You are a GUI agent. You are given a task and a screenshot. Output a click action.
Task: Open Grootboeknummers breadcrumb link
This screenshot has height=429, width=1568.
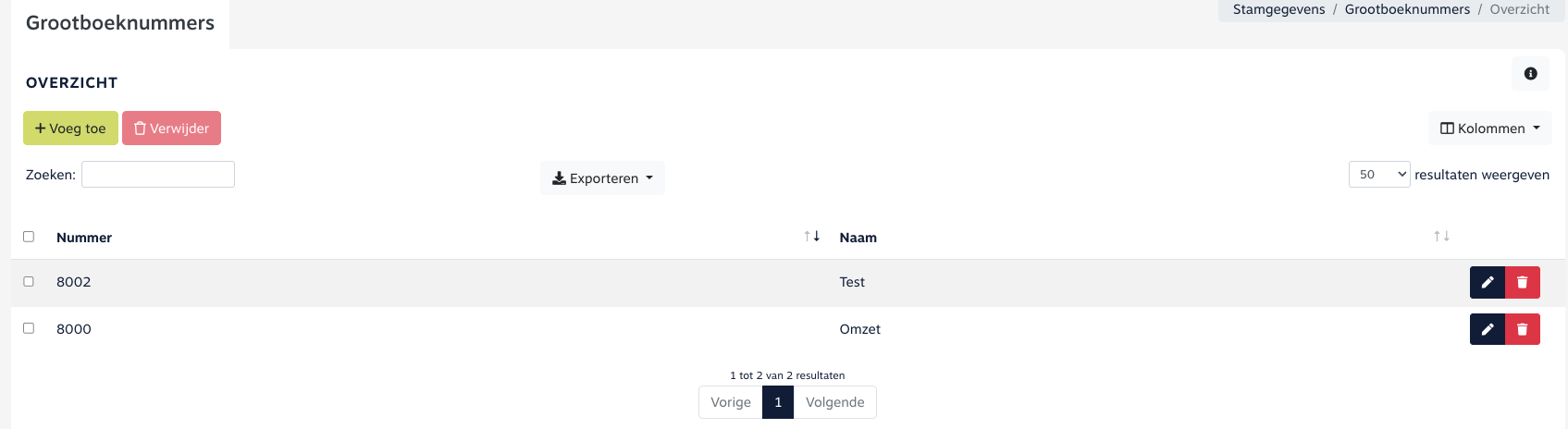(1406, 9)
